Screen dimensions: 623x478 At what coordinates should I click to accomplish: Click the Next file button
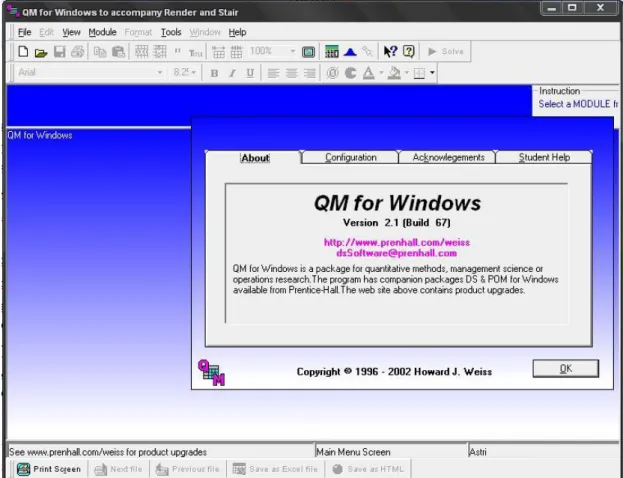click(118, 469)
